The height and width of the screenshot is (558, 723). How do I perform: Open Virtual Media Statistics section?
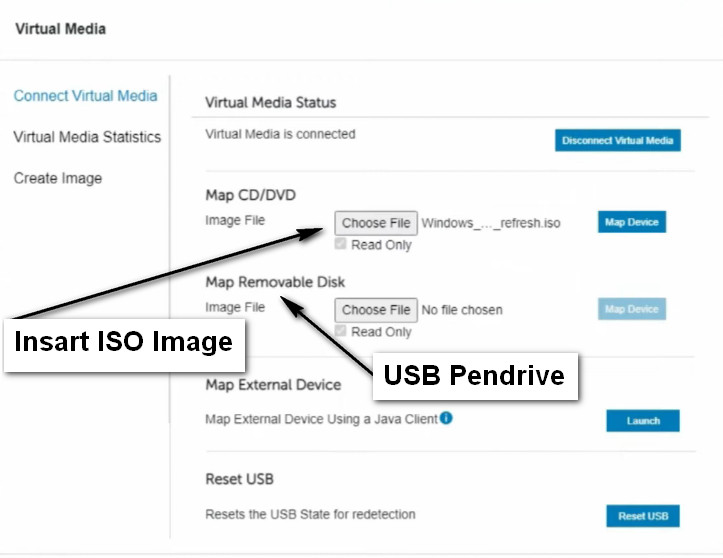tap(87, 137)
